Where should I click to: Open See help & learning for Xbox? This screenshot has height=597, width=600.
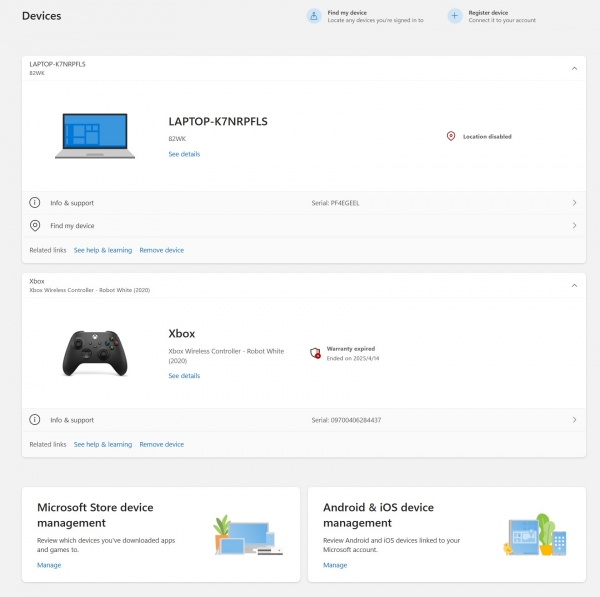[103, 444]
